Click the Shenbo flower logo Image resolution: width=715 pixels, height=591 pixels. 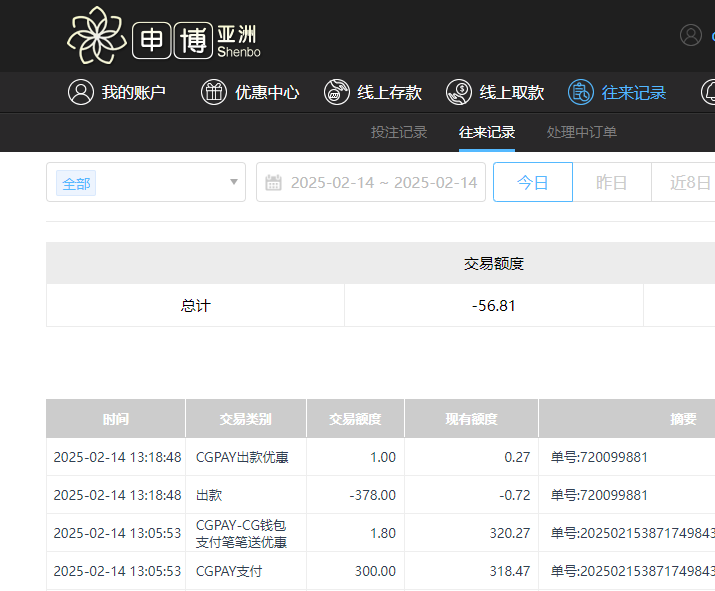(97, 35)
